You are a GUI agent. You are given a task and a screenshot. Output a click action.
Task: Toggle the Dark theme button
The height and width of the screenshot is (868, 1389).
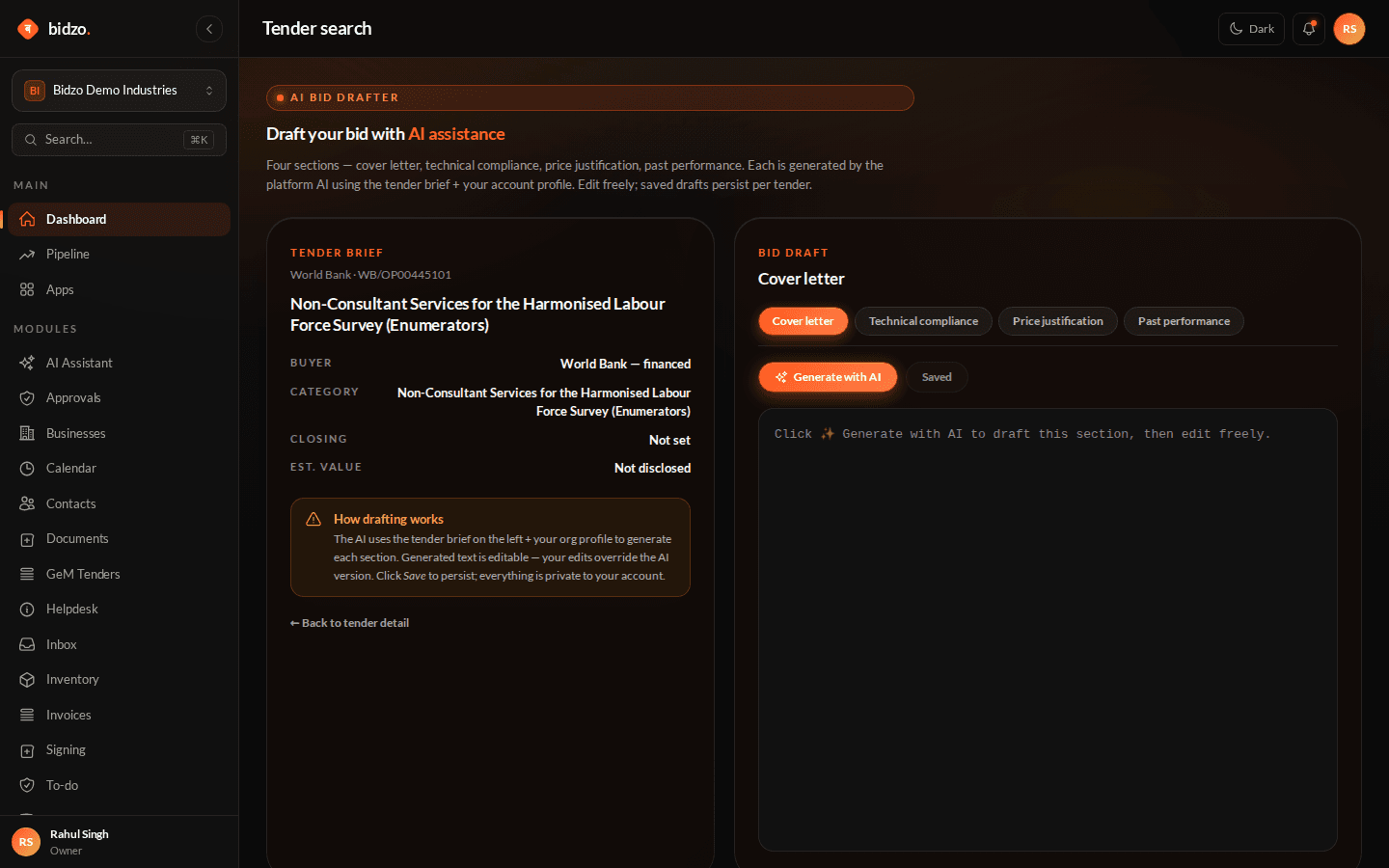coord(1251,29)
